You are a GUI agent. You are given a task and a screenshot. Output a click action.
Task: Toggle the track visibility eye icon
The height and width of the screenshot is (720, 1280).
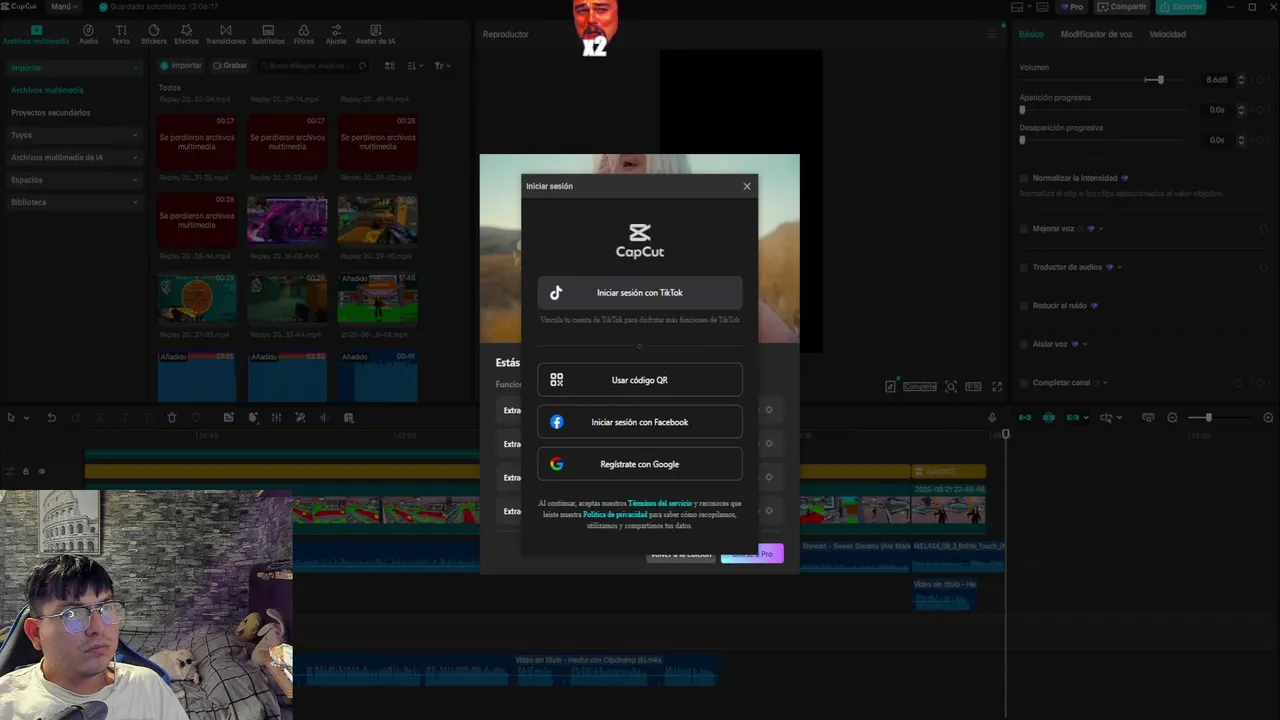41,471
